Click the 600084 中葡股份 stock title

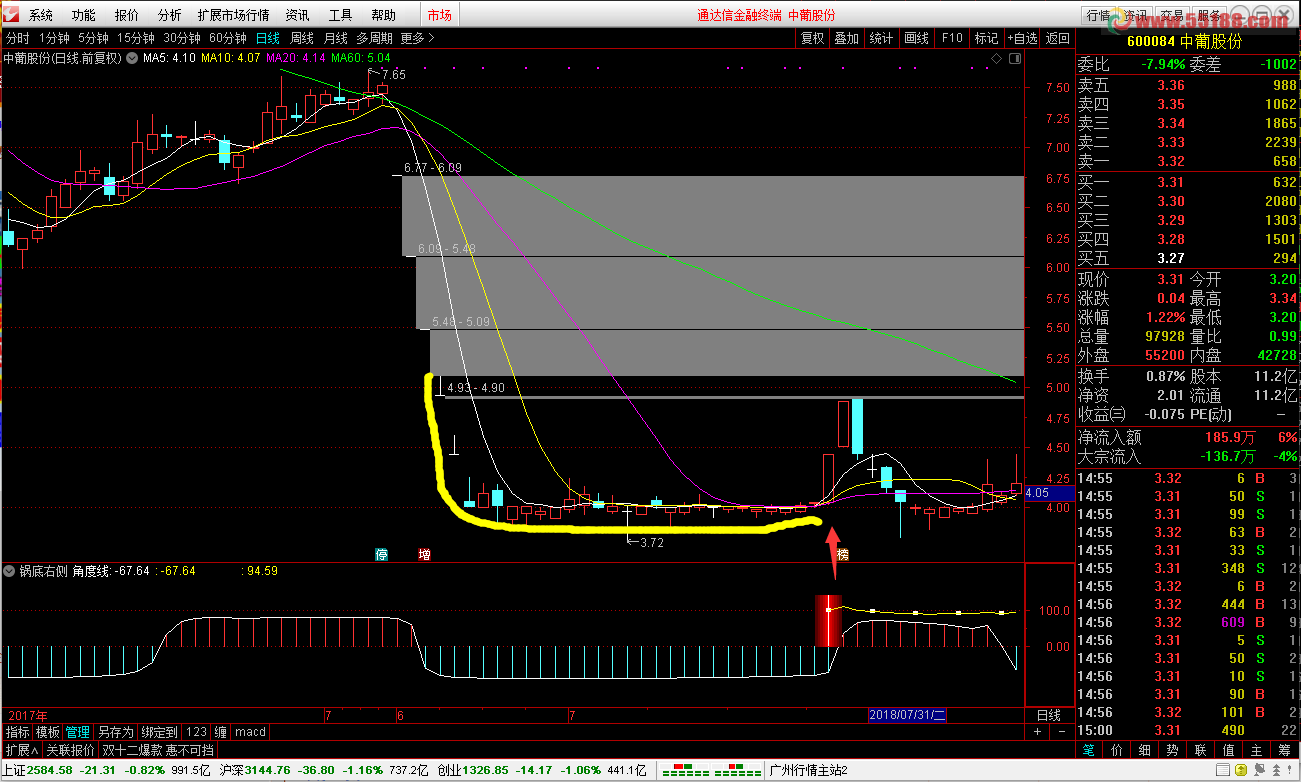point(1184,41)
